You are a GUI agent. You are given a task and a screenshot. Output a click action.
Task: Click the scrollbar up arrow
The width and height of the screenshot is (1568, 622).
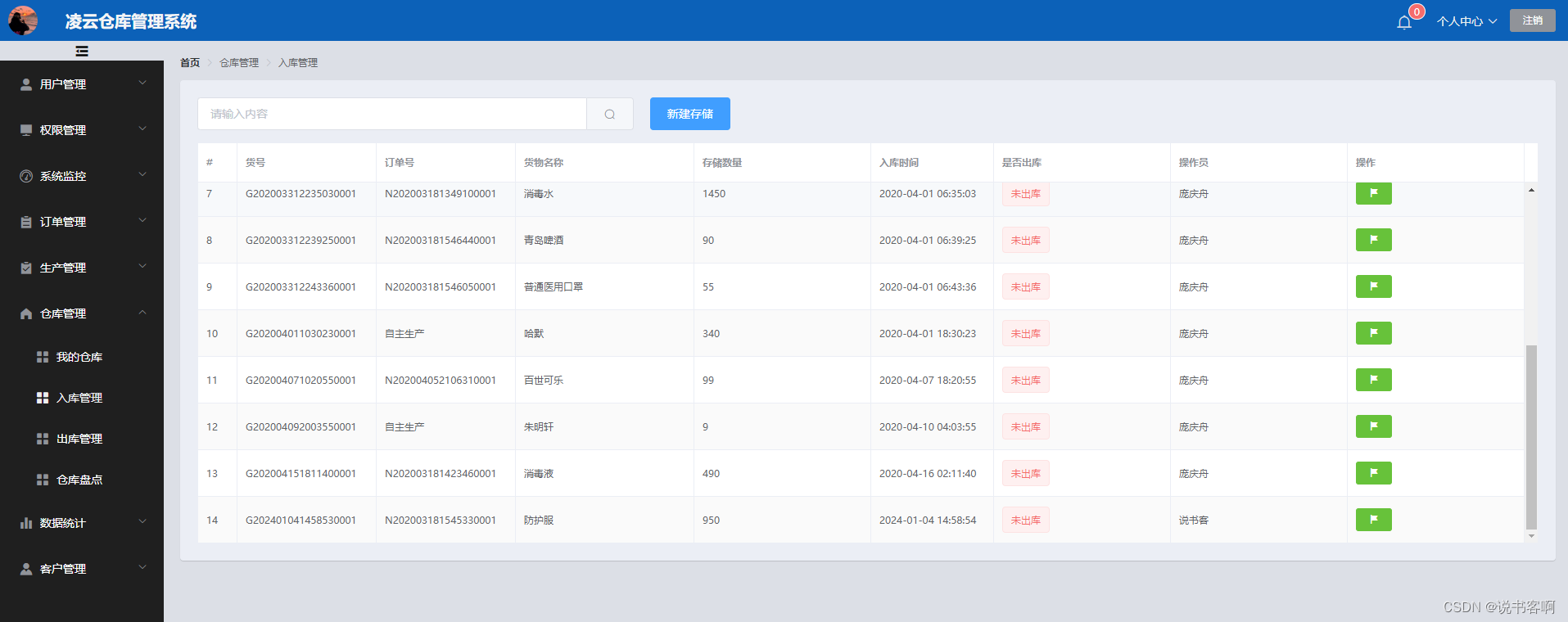[x=1531, y=190]
